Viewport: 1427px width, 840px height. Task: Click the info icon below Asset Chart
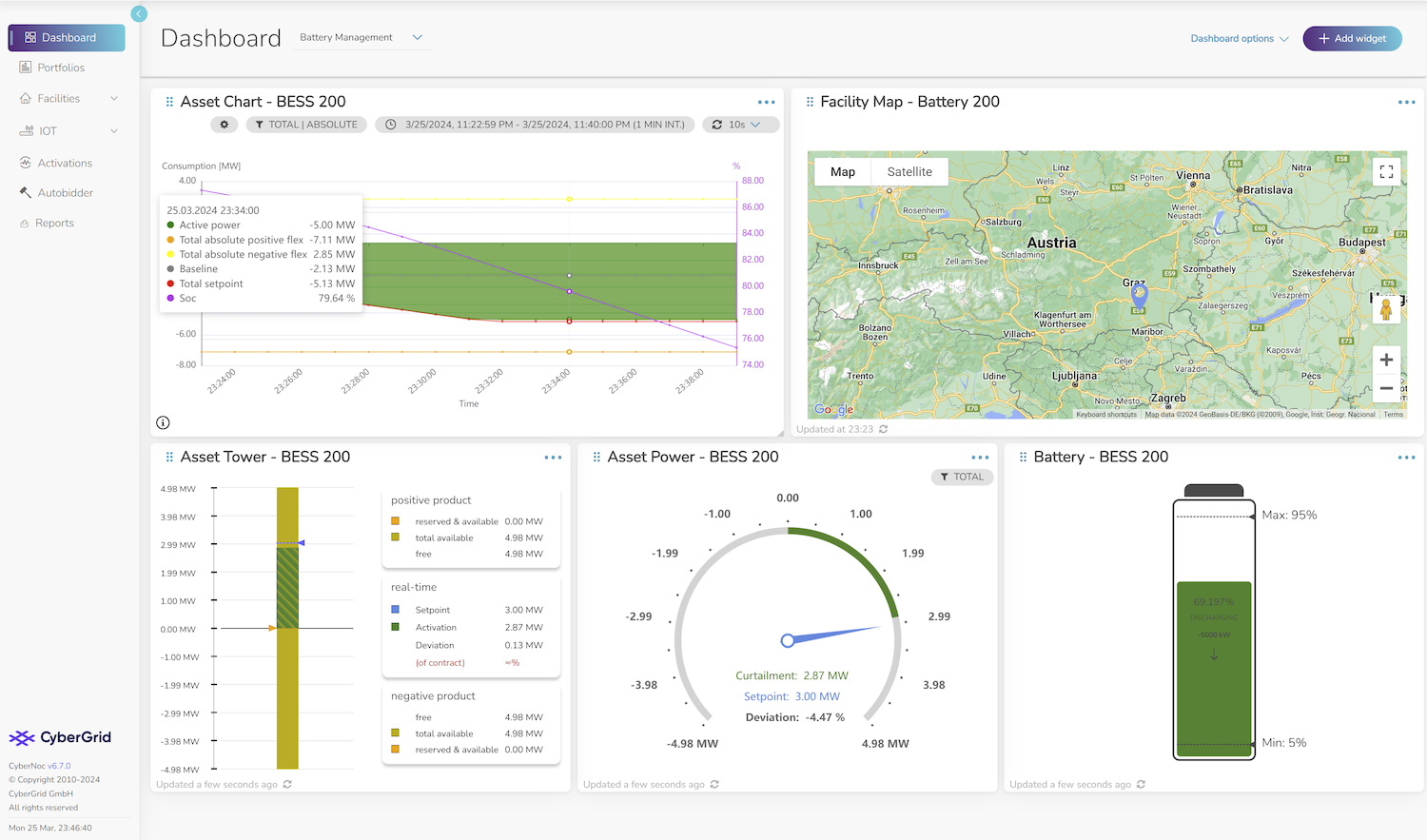(163, 422)
